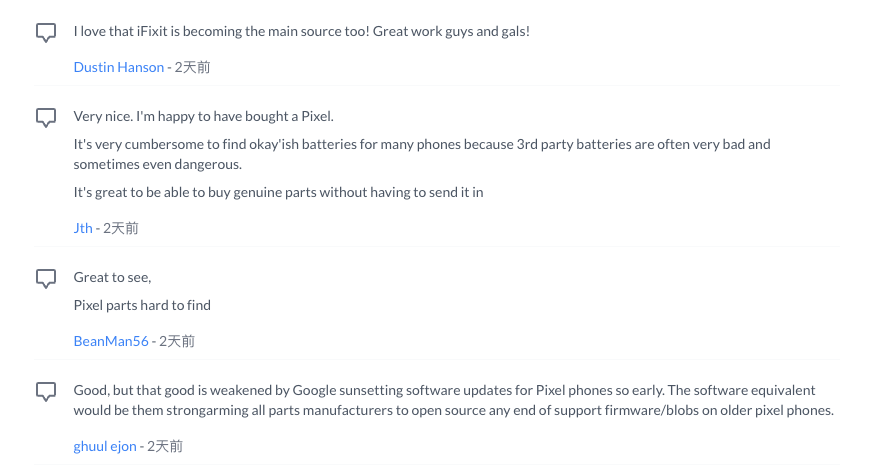Image resolution: width=871 pixels, height=471 pixels.
Task: Click the 2天前 timestamp next to Jth
Action: tap(121, 228)
